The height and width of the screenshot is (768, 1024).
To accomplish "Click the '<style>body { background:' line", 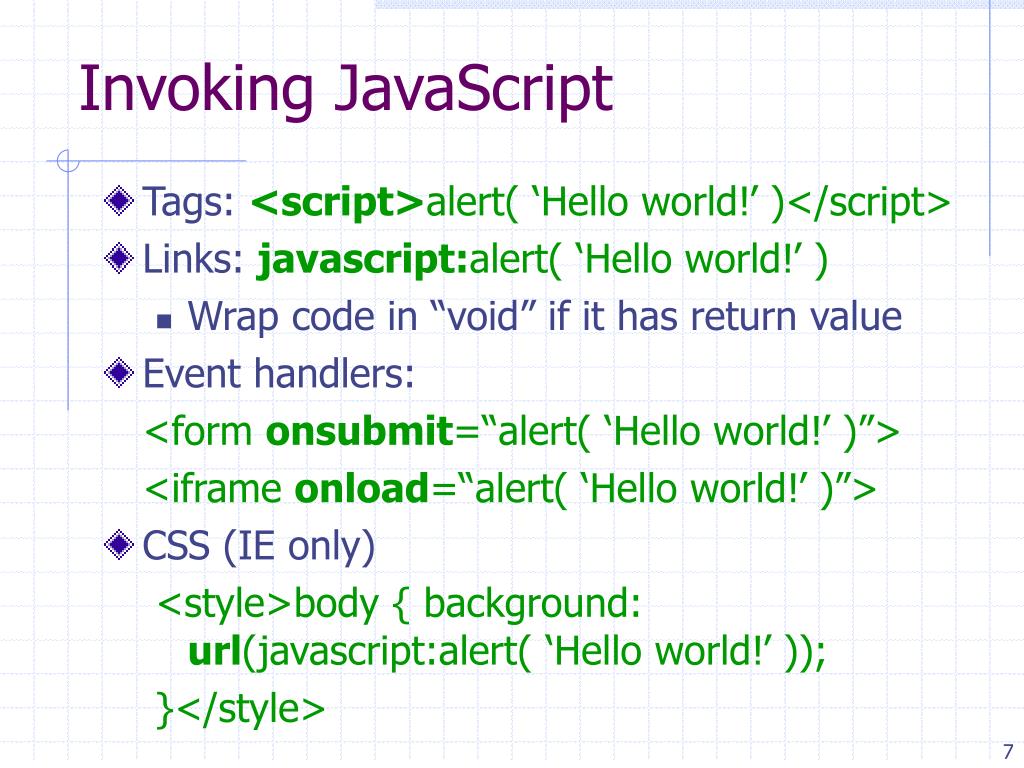I will tap(399, 604).
